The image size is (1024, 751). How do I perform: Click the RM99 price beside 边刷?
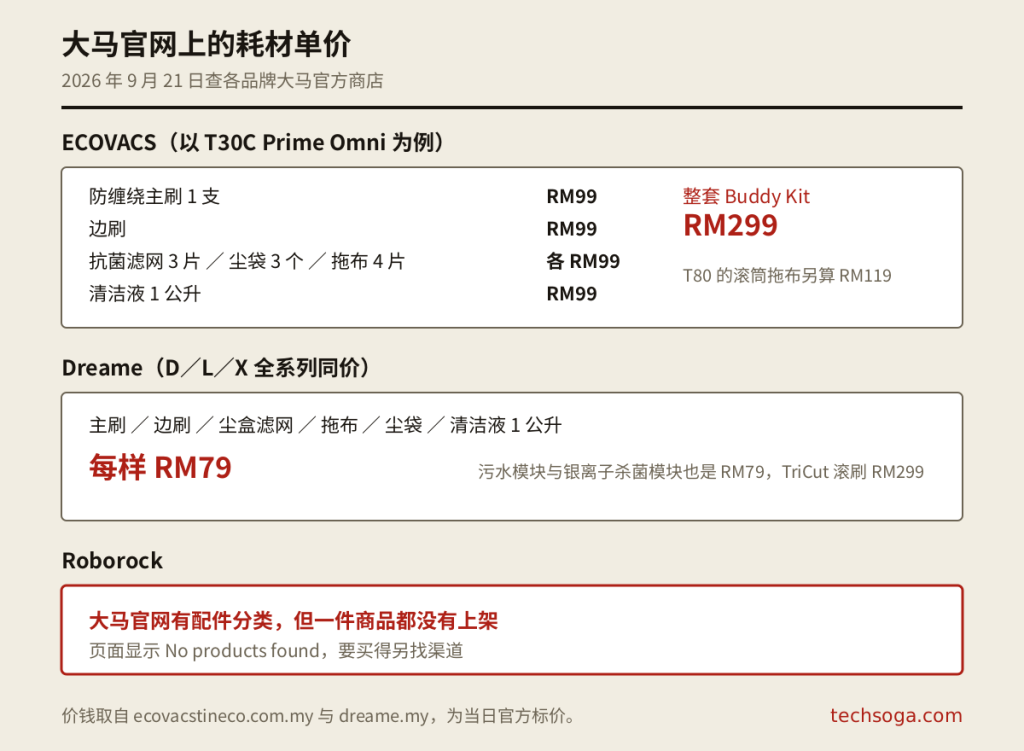[571, 229]
